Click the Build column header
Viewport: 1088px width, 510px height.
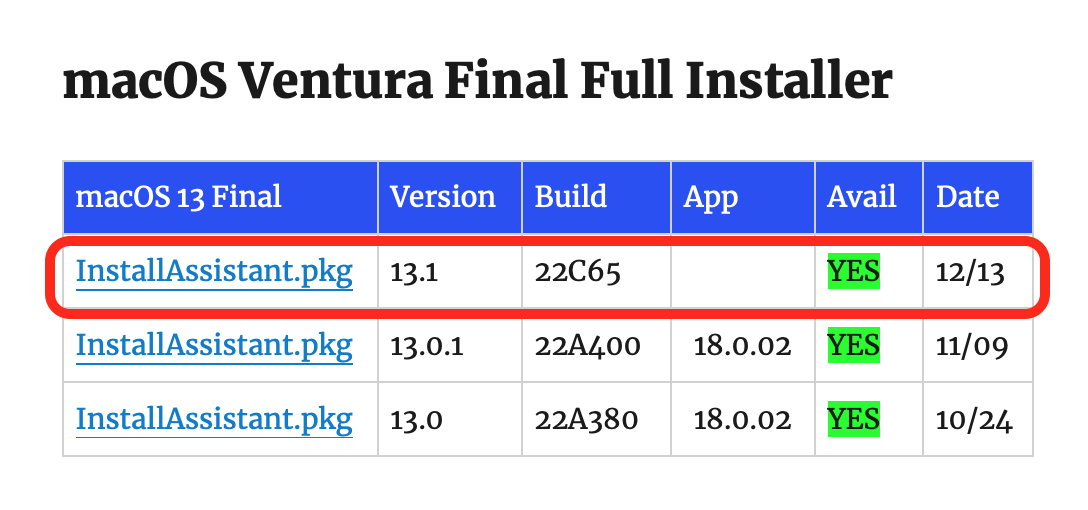click(571, 196)
